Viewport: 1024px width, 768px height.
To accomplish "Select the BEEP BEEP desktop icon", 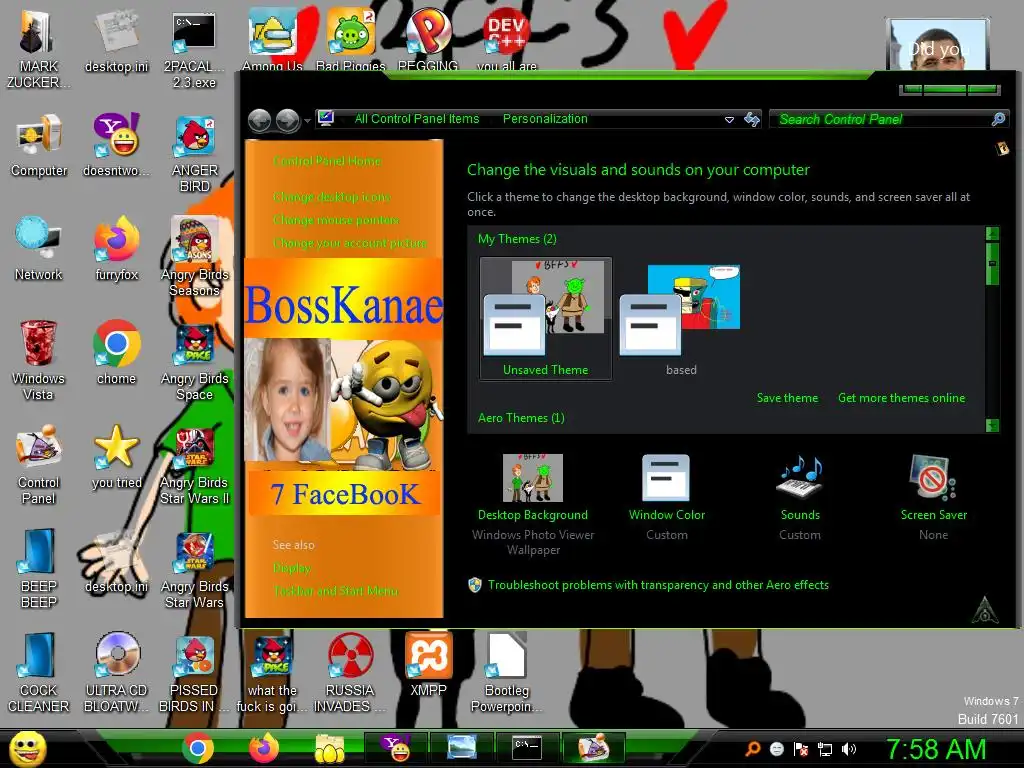I will [39, 568].
